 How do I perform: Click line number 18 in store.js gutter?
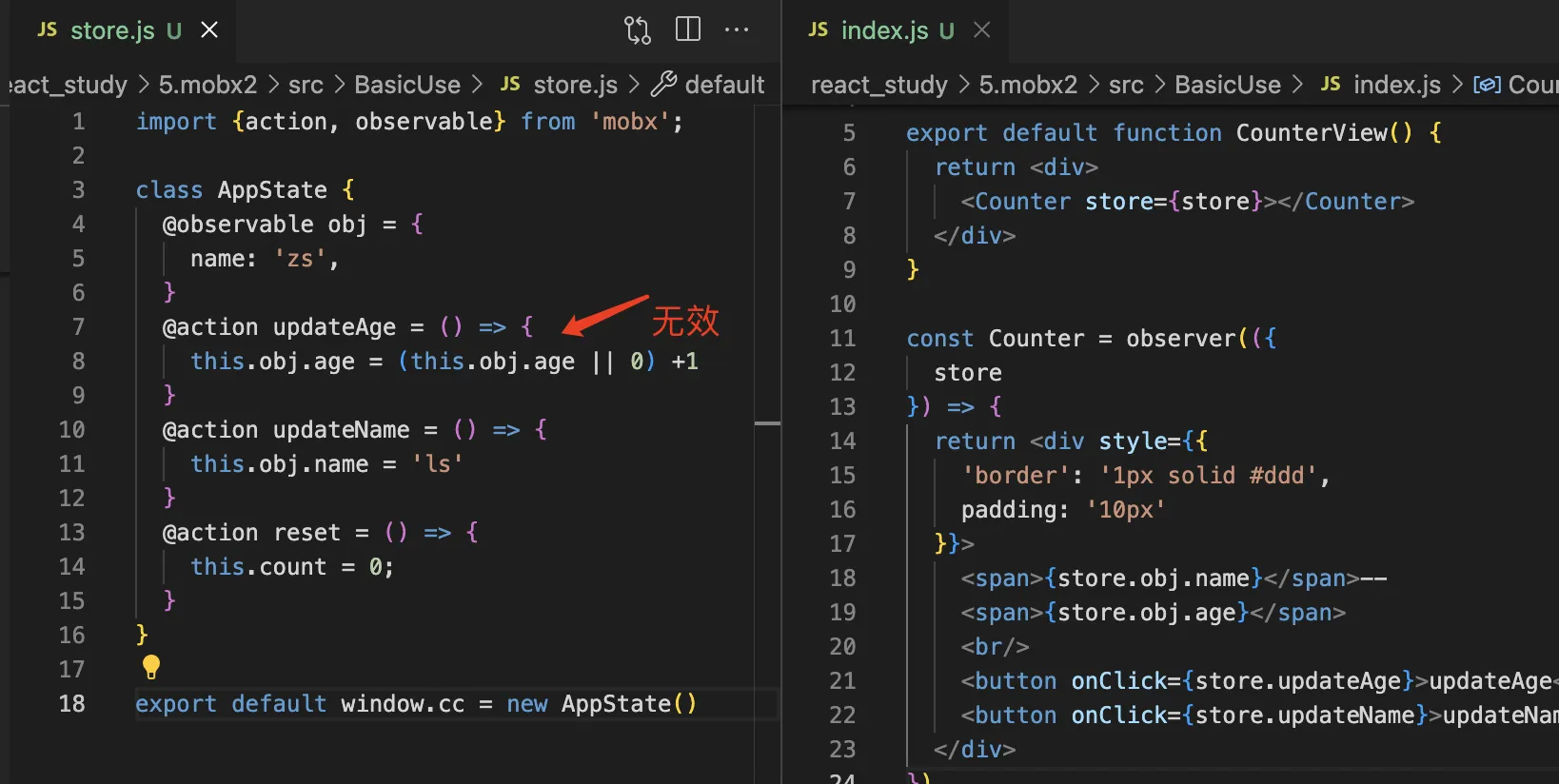click(72, 703)
